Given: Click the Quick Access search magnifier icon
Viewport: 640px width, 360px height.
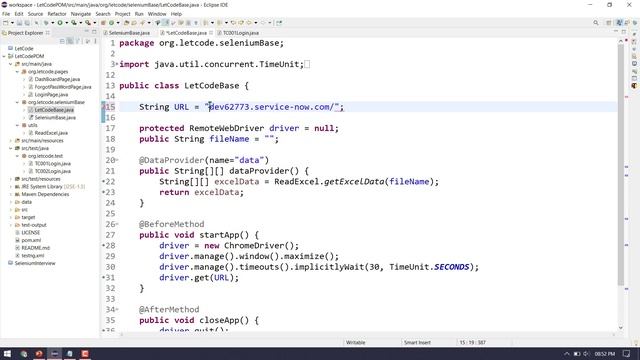Looking at the screenshot, I should coord(596,23).
